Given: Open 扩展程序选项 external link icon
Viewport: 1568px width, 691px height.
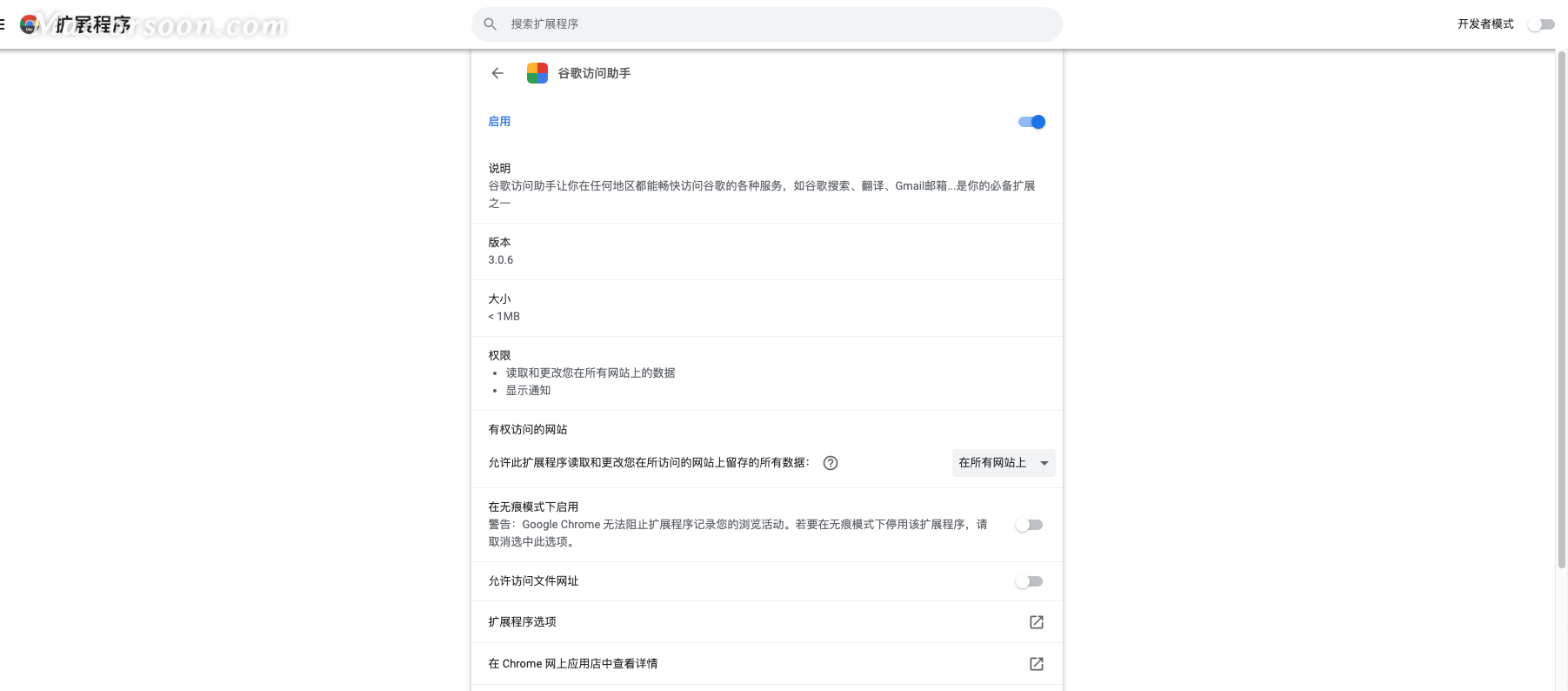Looking at the screenshot, I should click(1037, 622).
